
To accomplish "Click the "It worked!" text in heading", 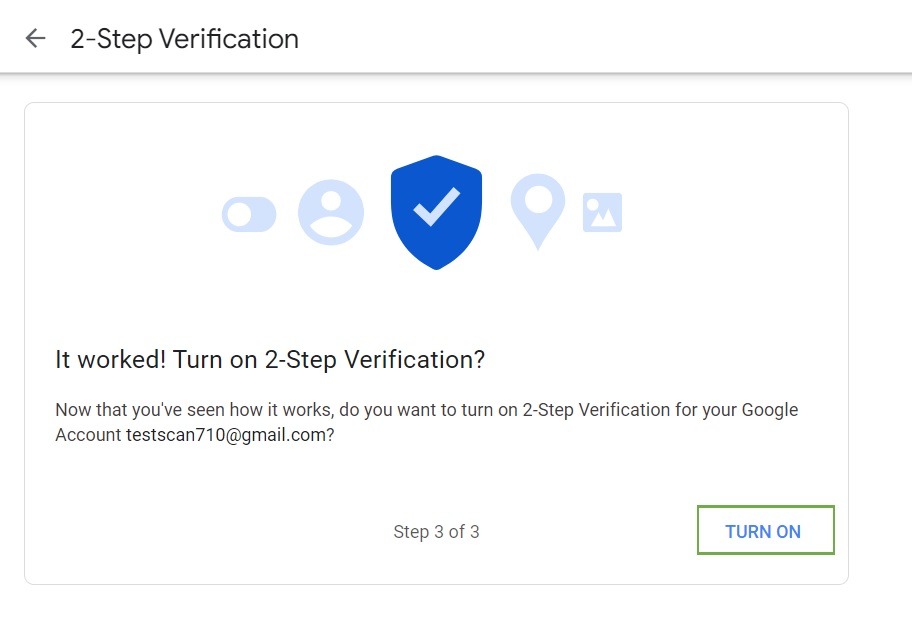I will 110,360.
